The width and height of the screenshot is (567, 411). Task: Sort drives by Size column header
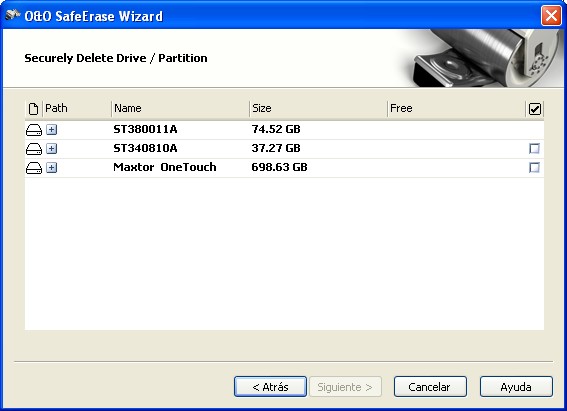pos(318,108)
